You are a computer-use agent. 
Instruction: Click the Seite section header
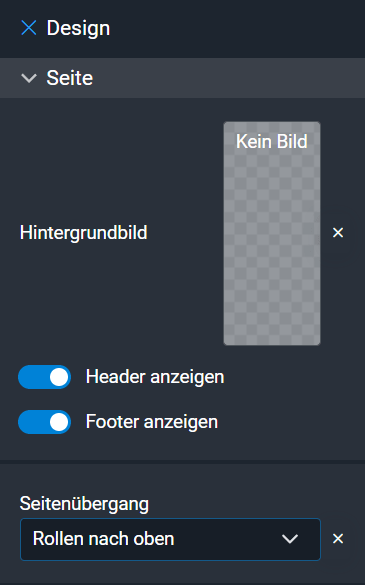(182, 78)
